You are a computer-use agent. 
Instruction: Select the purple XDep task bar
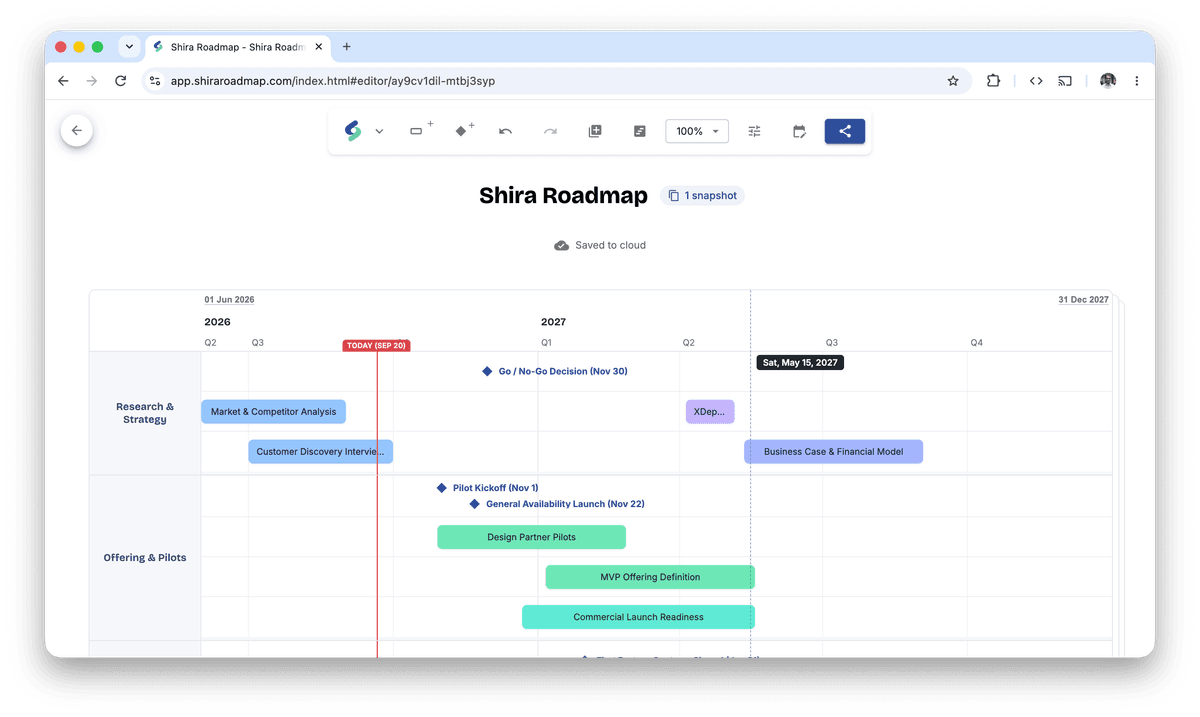(710, 411)
